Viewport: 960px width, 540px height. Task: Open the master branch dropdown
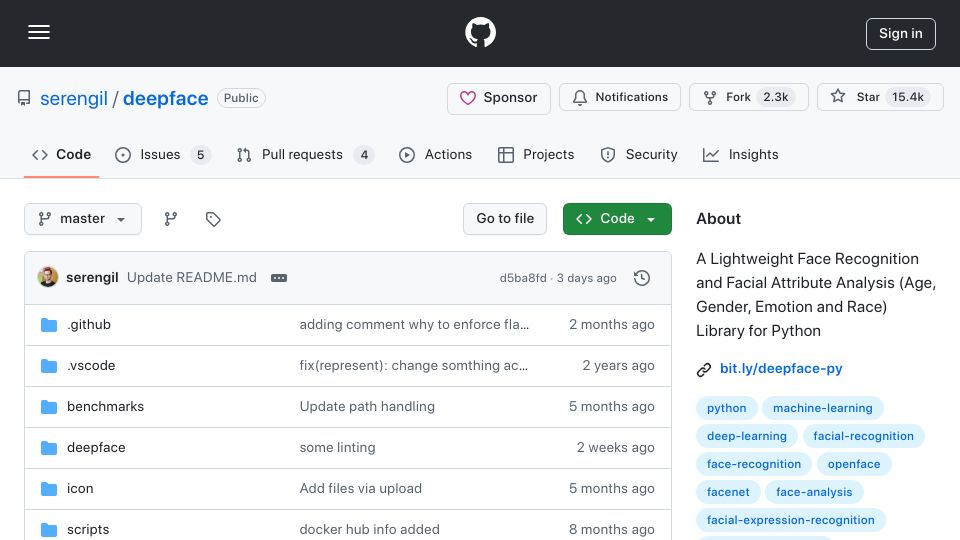click(83, 219)
